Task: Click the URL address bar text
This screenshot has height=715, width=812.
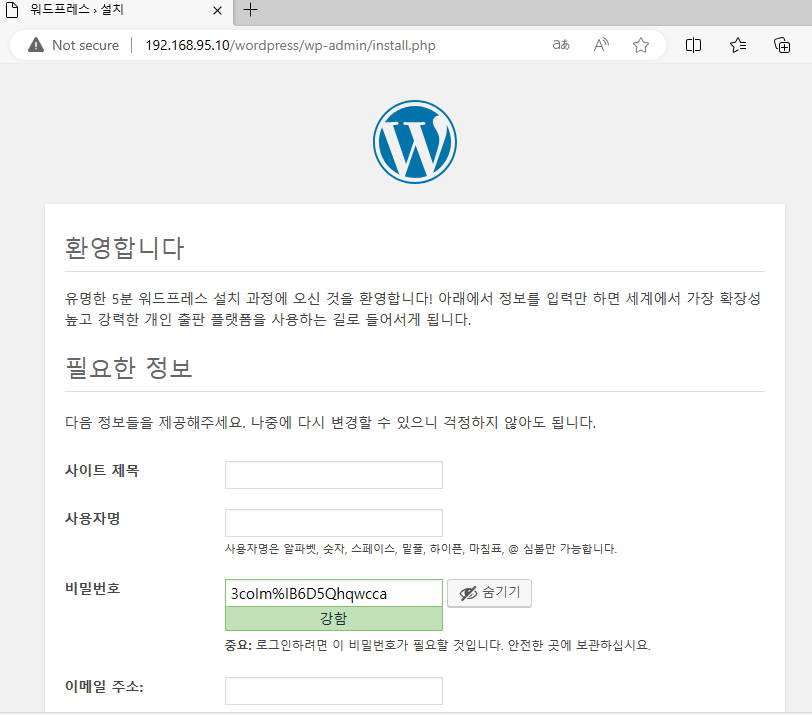Action: pos(290,46)
